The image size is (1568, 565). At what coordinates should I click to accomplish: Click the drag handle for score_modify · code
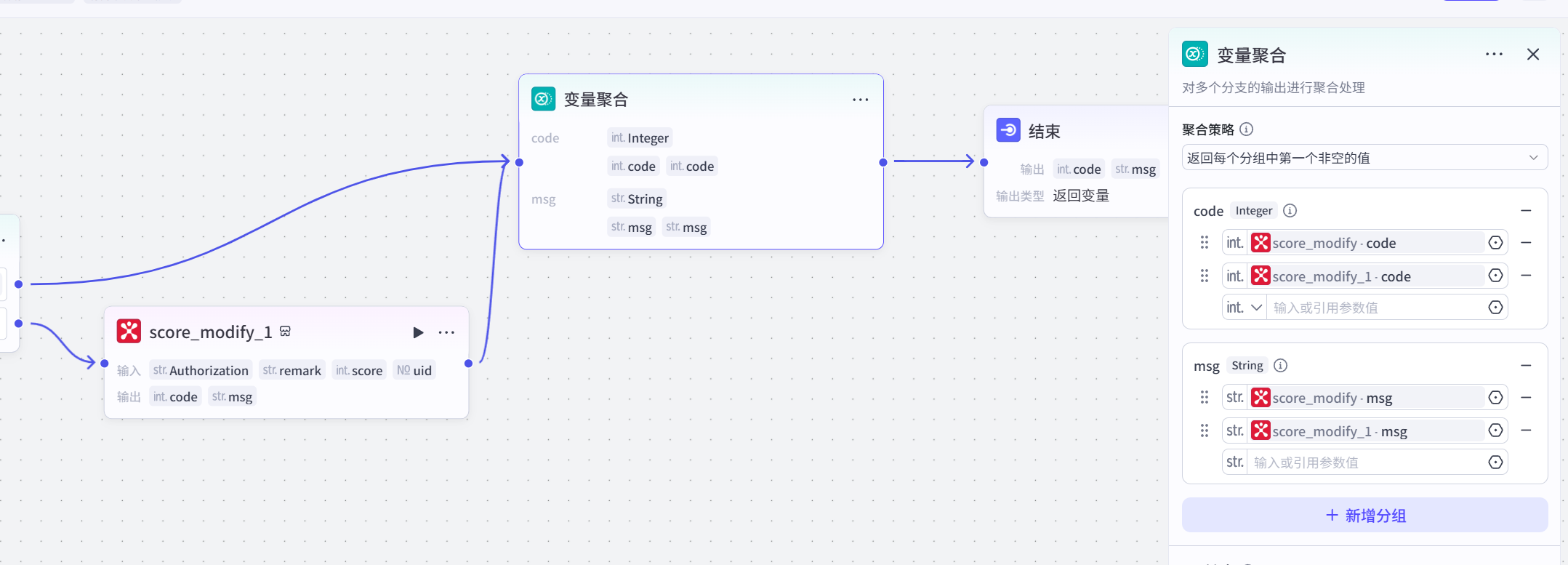pos(1205,243)
